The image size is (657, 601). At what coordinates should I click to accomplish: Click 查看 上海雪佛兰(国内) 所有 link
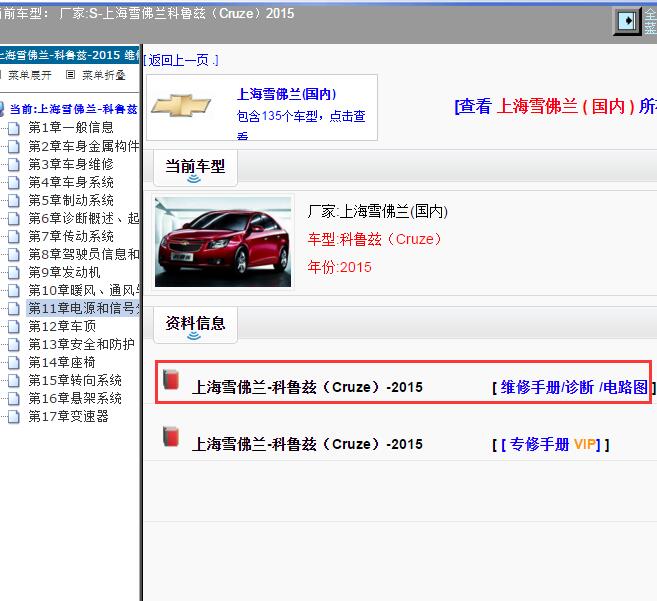tap(556, 106)
